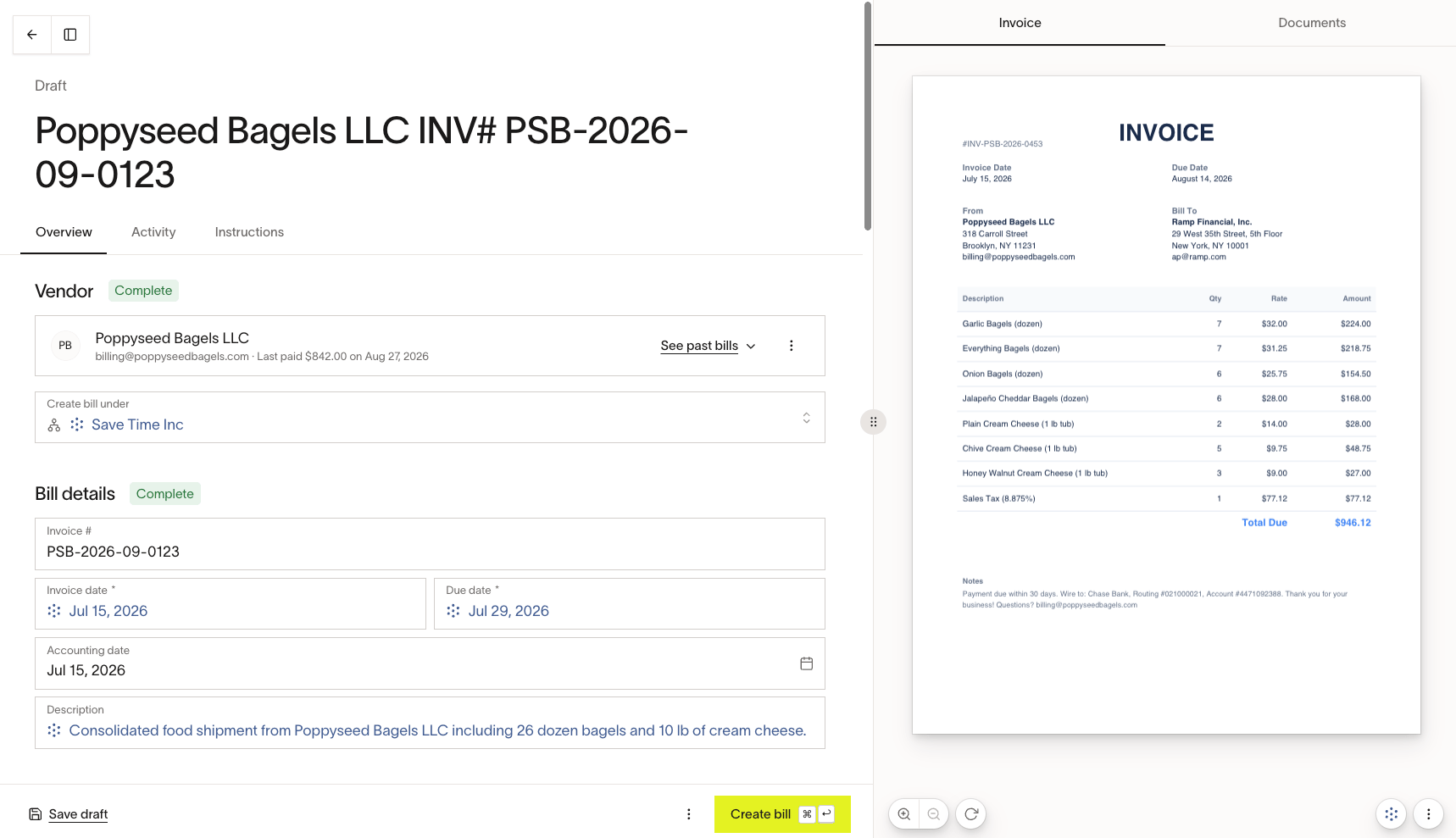Click the main form vertical scrollbar
This screenshot has width=1456, height=838.
(x=867, y=116)
